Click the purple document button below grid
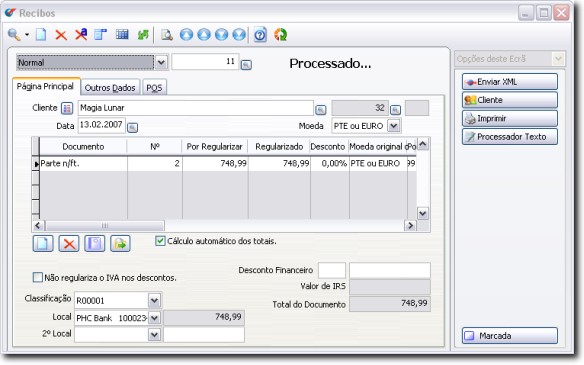 (95, 244)
